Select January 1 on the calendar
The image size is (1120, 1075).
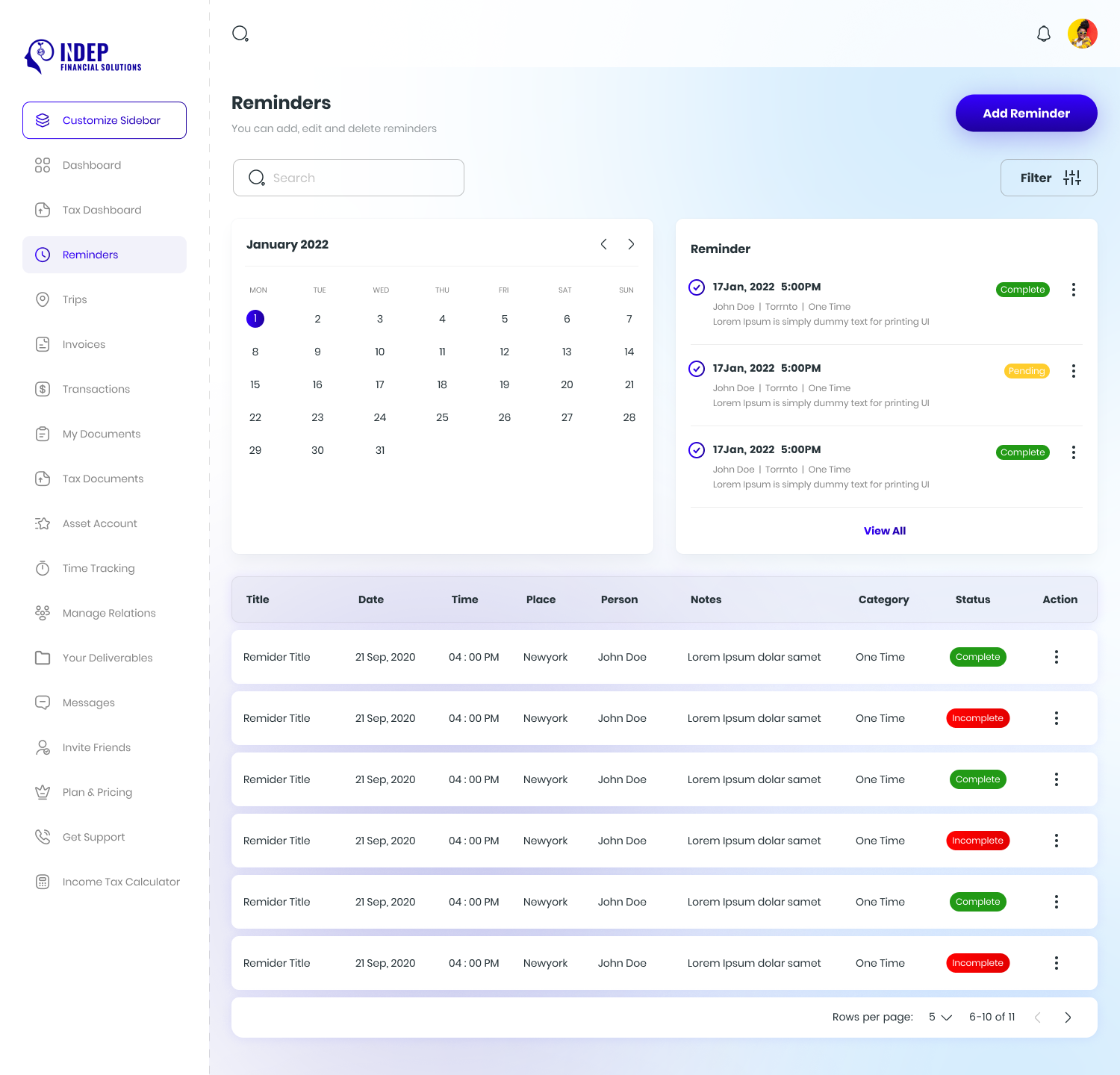pos(255,319)
